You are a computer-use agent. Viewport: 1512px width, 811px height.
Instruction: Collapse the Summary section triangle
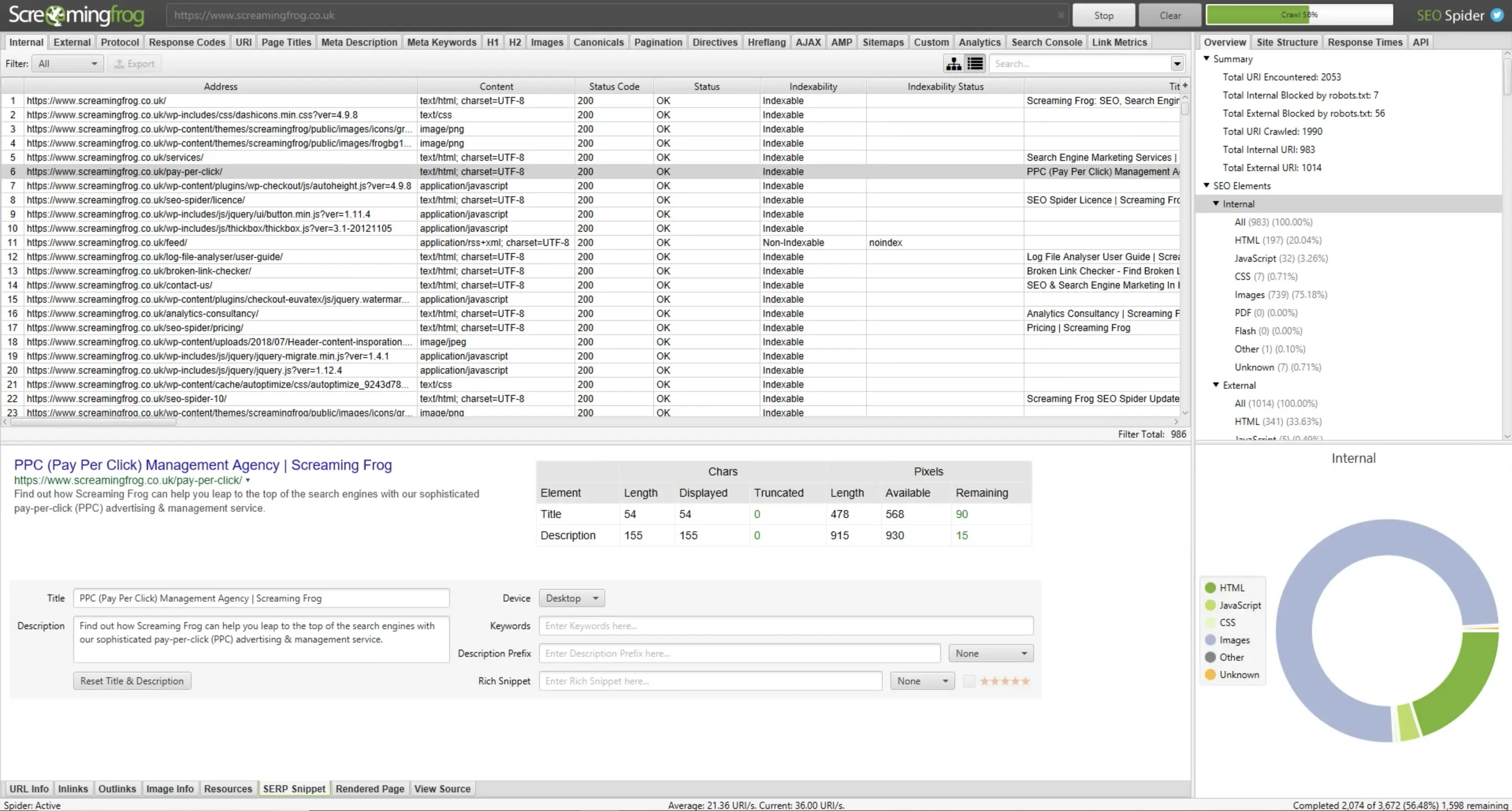[x=1207, y=59]
